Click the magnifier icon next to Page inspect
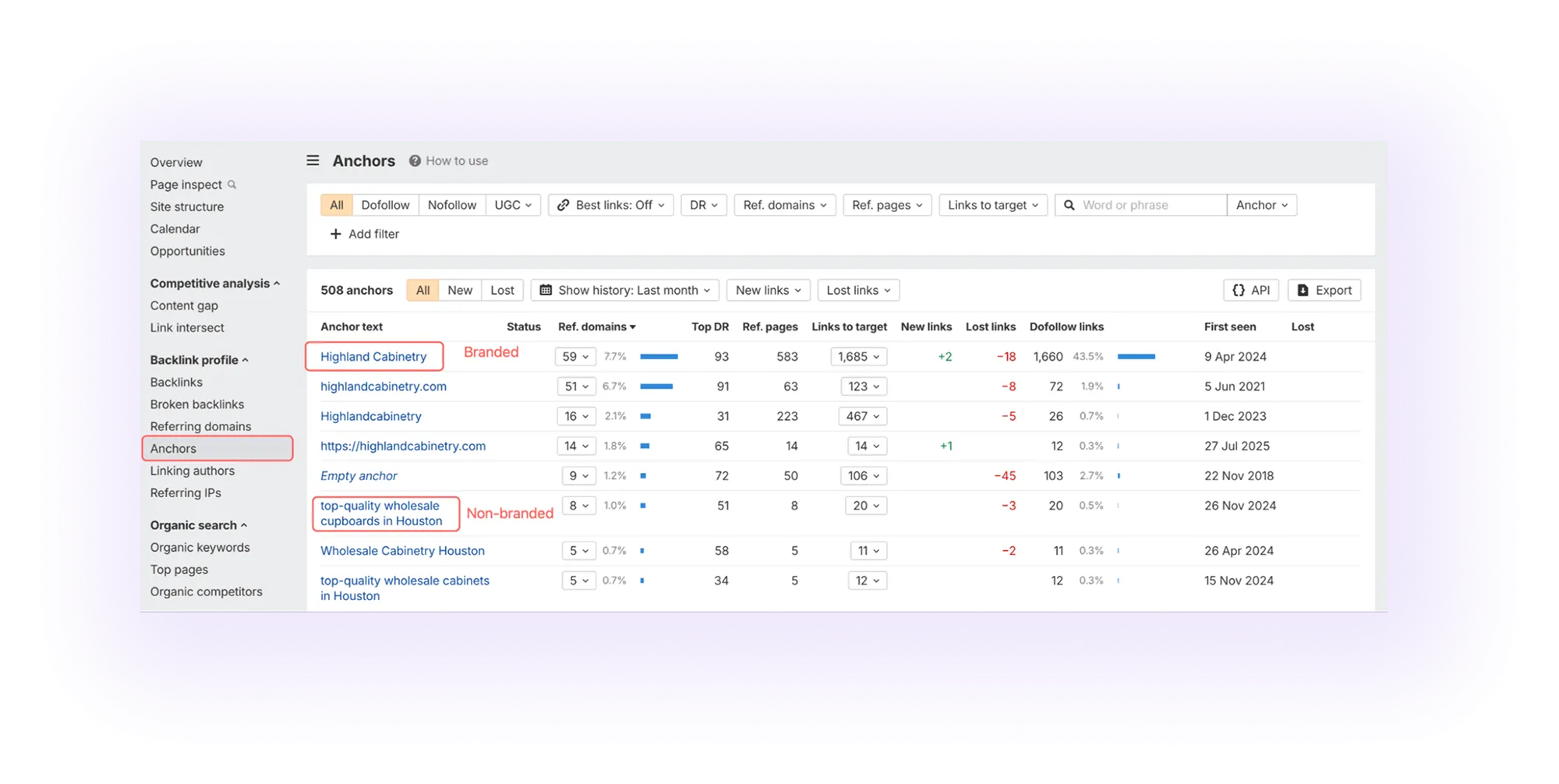Image resolution: width=1559 pixels, height=784 pixels. [232, 185]
